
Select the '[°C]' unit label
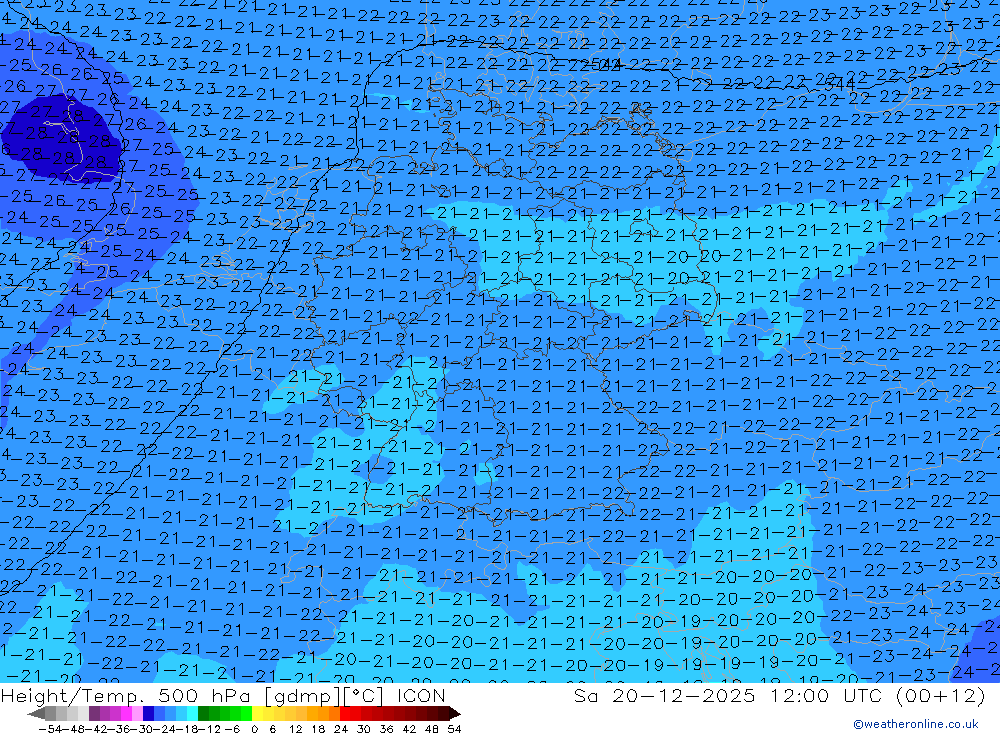(x=365, y=695)
